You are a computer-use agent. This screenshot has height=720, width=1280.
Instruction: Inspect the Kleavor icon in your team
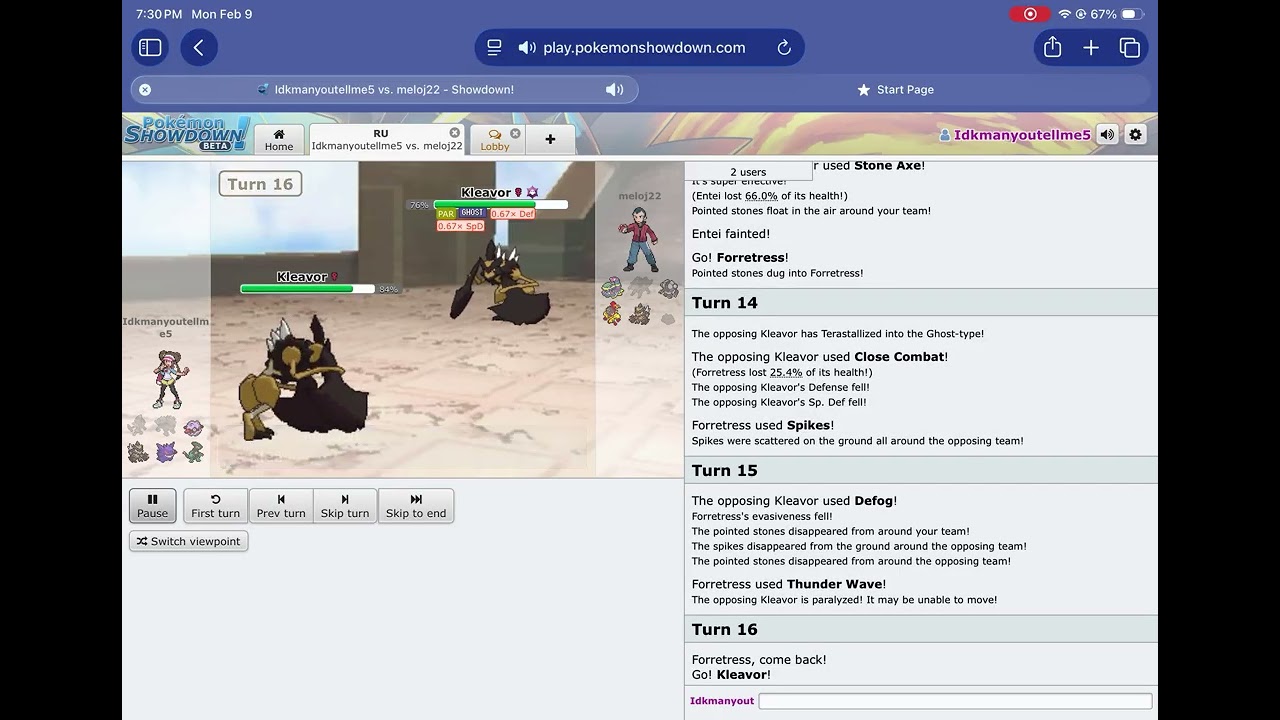coord(138,452)
